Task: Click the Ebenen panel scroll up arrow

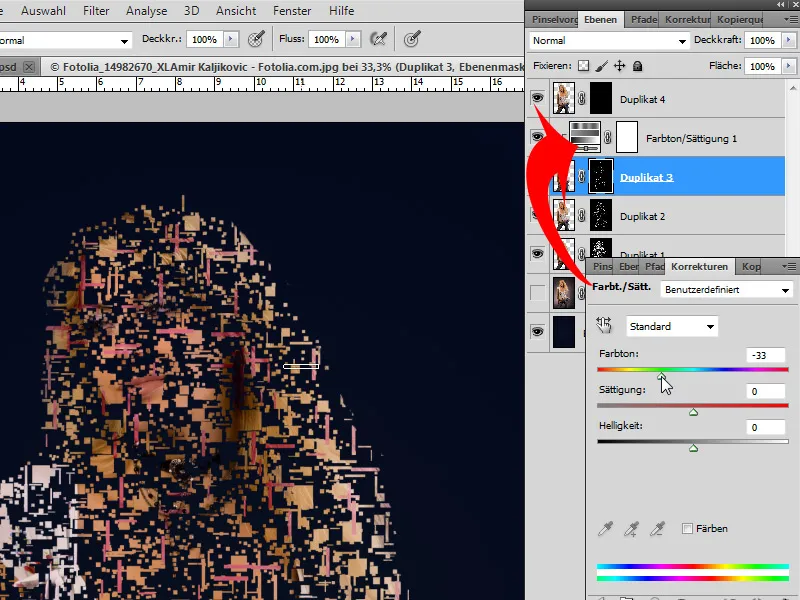Action: 792,88
